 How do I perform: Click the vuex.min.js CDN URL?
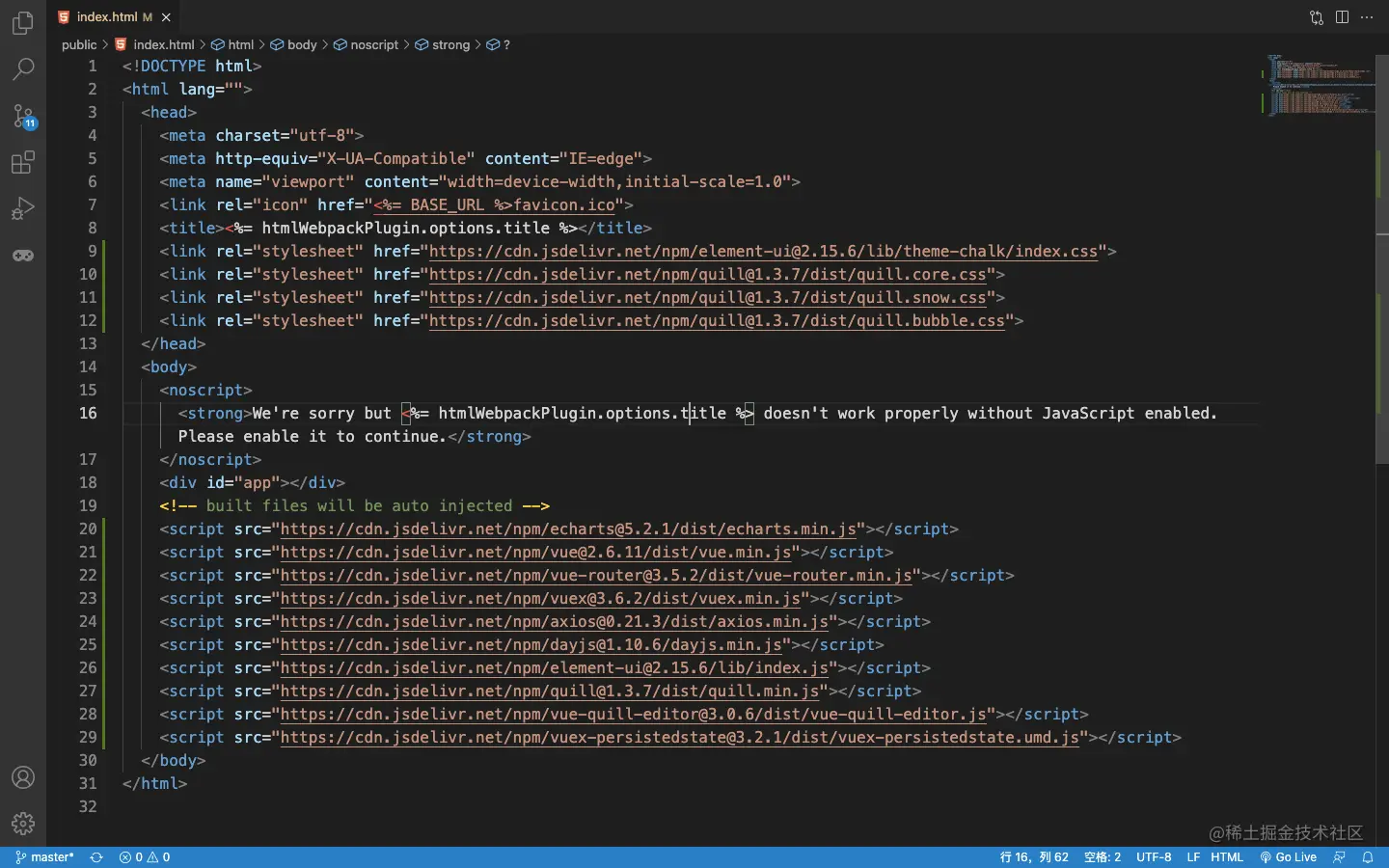pyautogui.click(x=540, y=599)
